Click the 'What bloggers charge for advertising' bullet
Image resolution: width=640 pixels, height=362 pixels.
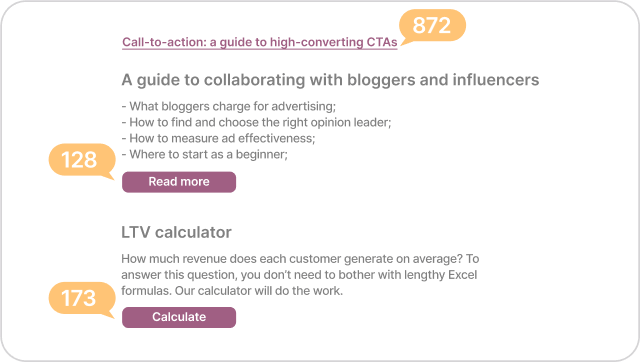click(229, 107)
